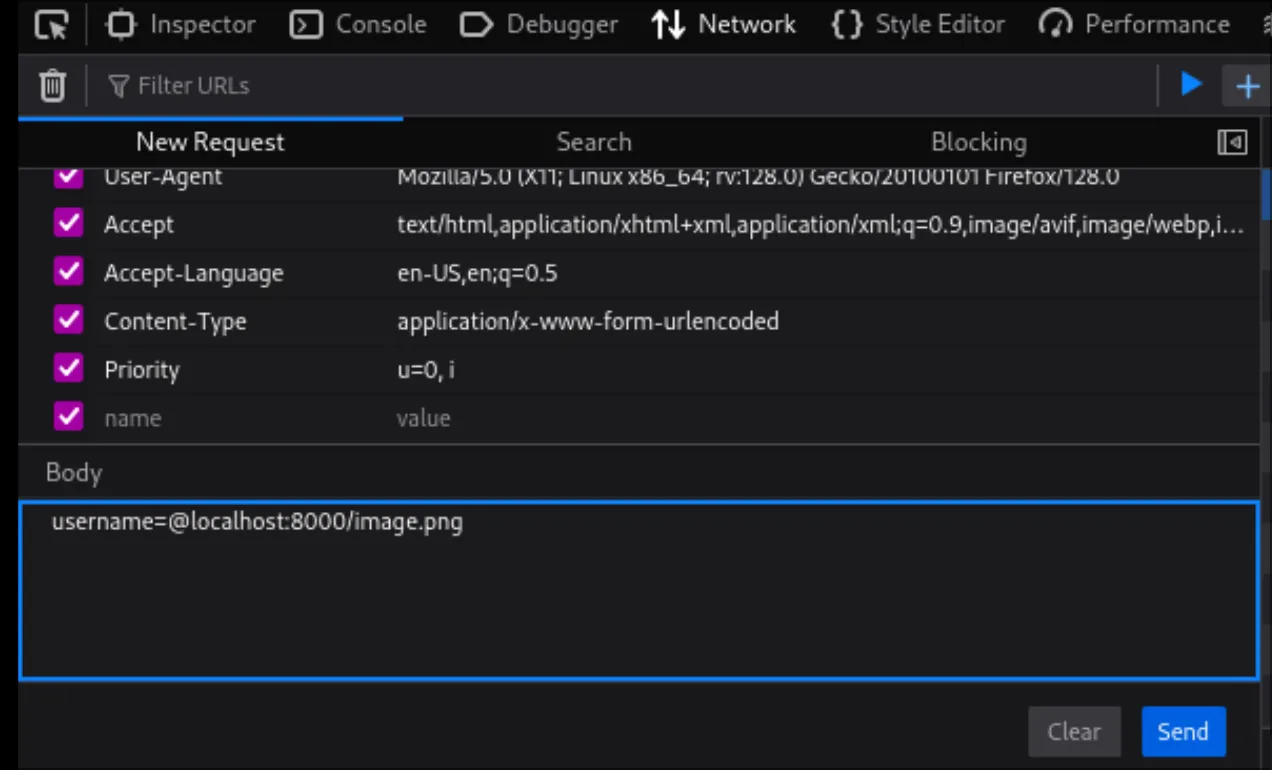Uncheck the Priority header checkbox
The height and width of the screenshot is (770, 1272).
[68, 369]
